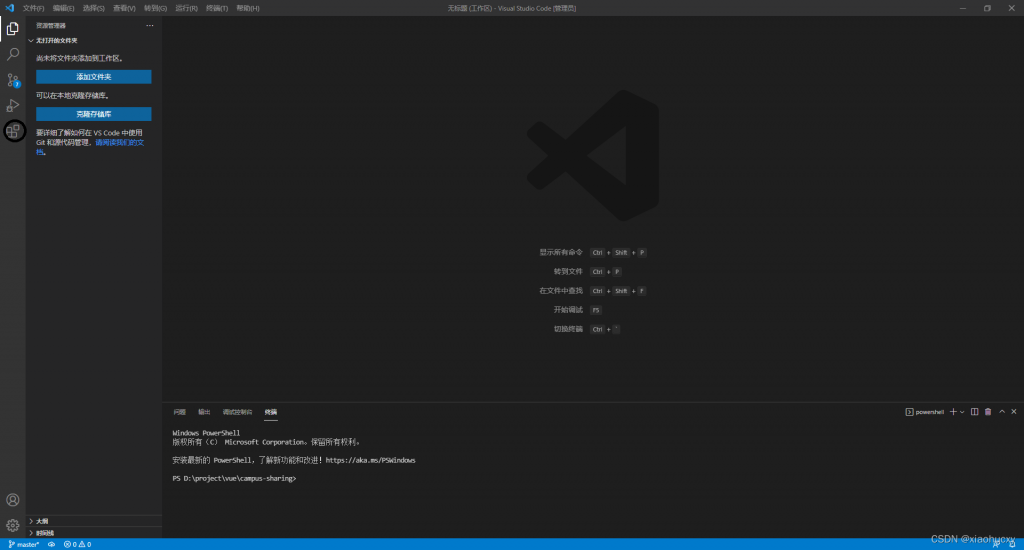The width and height of the screenshot is (1024, 550).
Task: Switch to the 调试控制台 panel tab
Action: [x=237, y=412]
